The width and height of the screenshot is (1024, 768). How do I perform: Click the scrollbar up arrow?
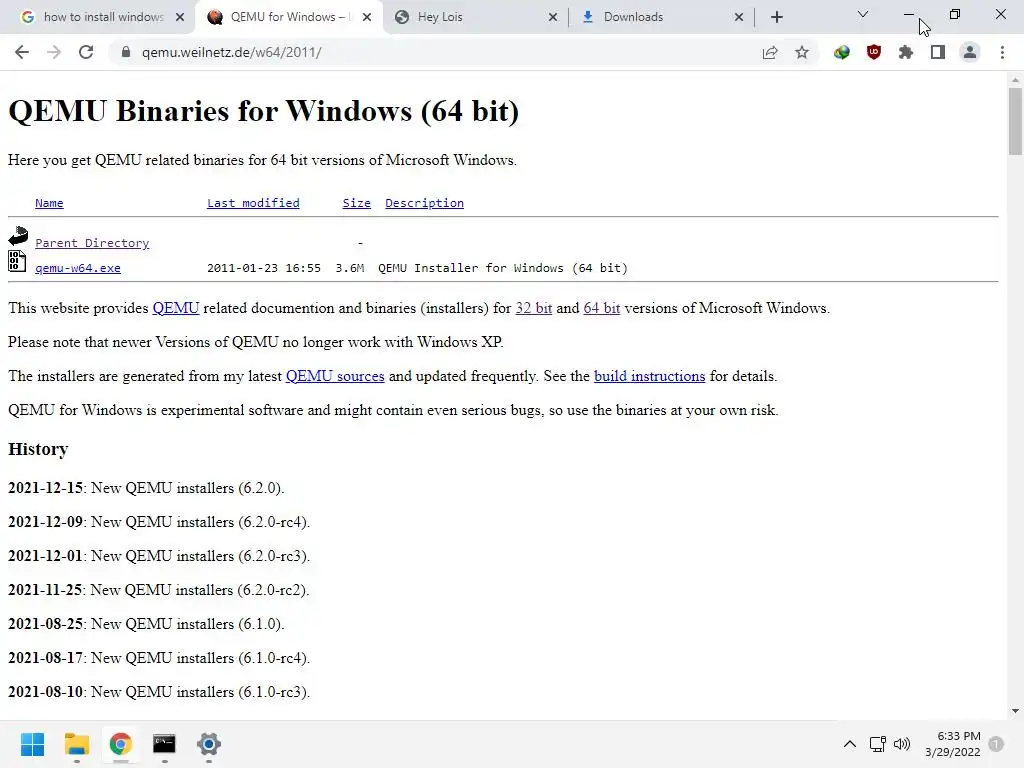tap(1015, 80)
